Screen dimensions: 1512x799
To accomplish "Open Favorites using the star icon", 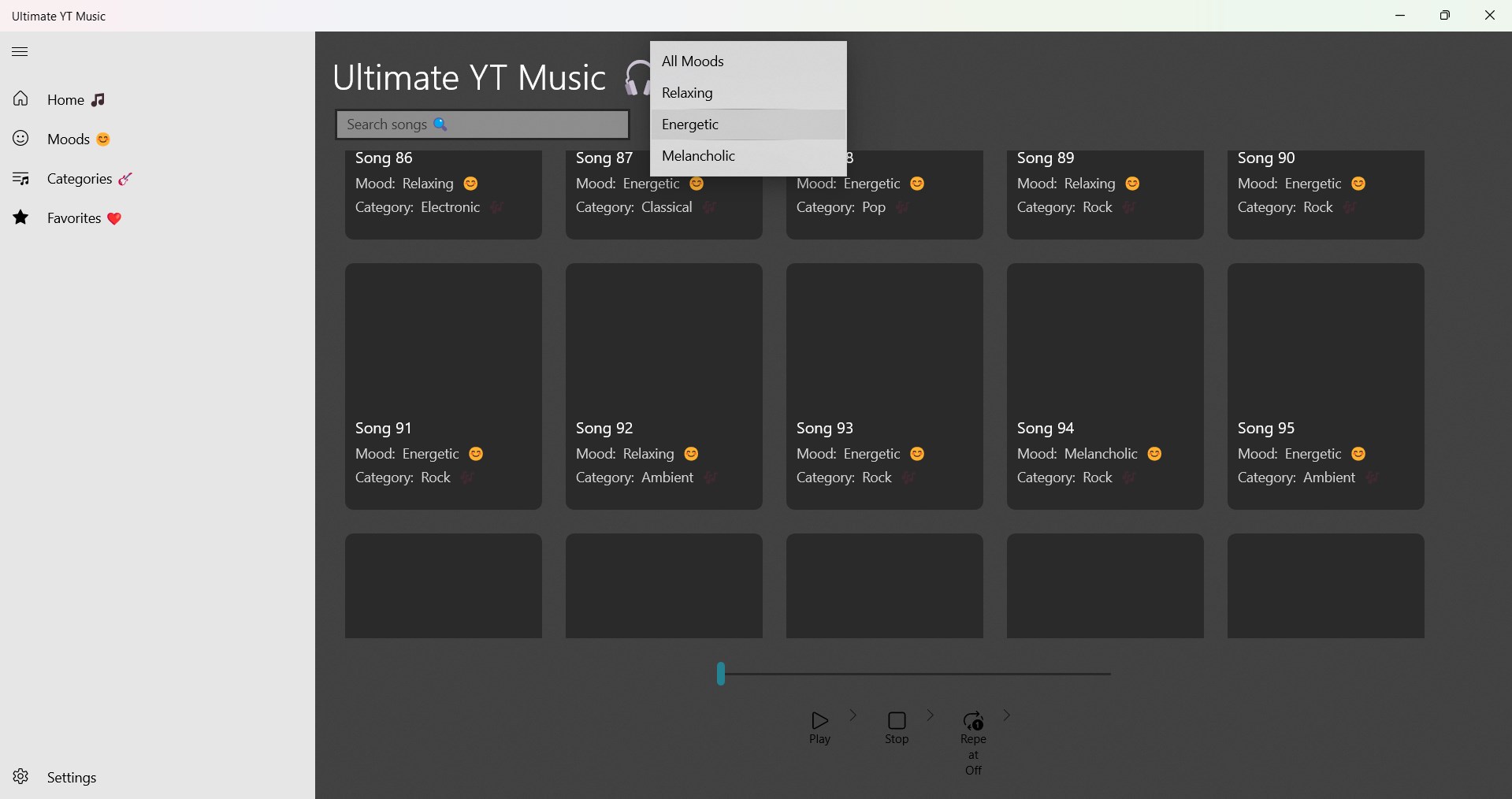I will (20, 217).
